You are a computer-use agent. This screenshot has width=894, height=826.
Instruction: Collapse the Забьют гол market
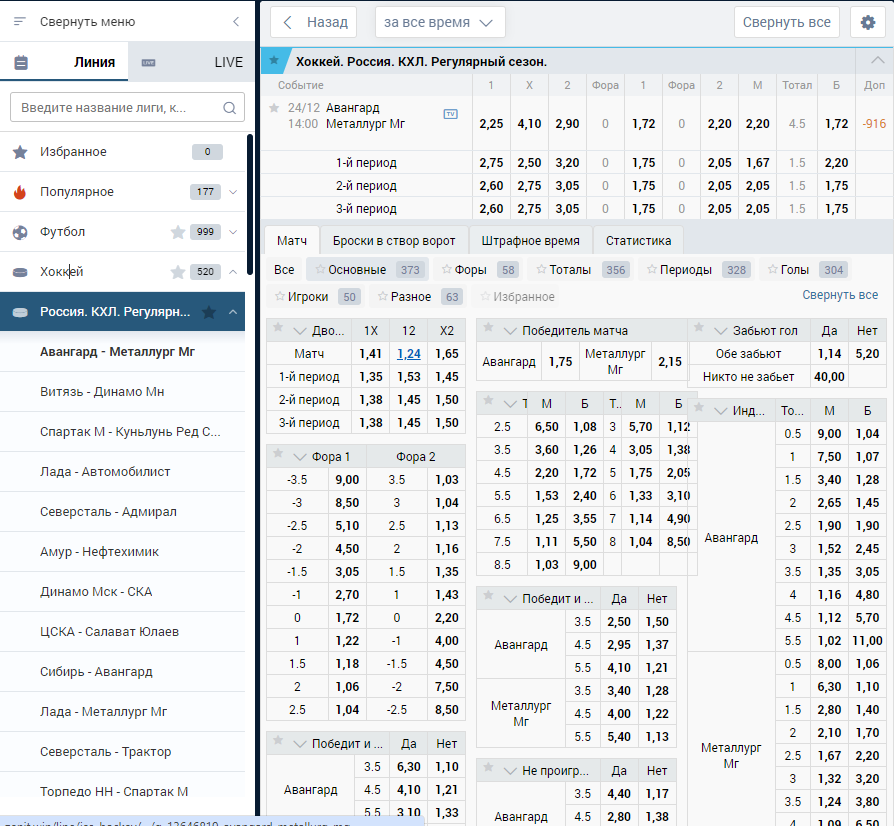721,331
